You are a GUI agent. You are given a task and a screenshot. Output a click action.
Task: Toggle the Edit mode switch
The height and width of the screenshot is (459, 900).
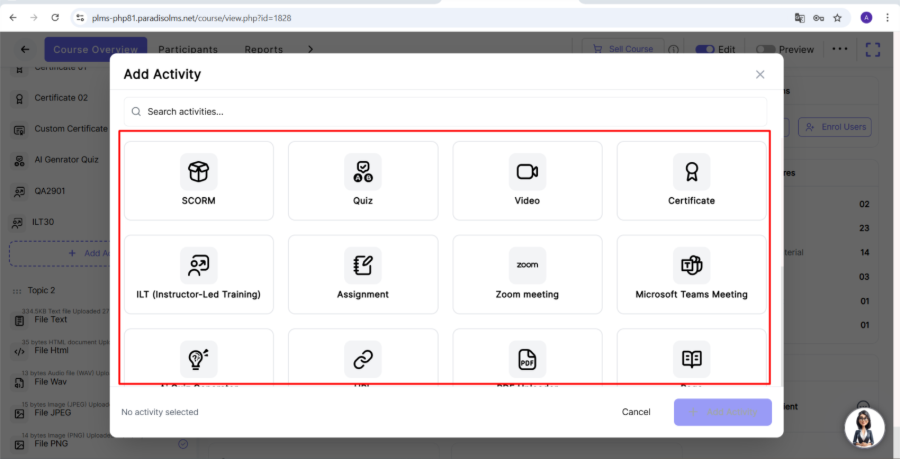[x=705, y=49]
